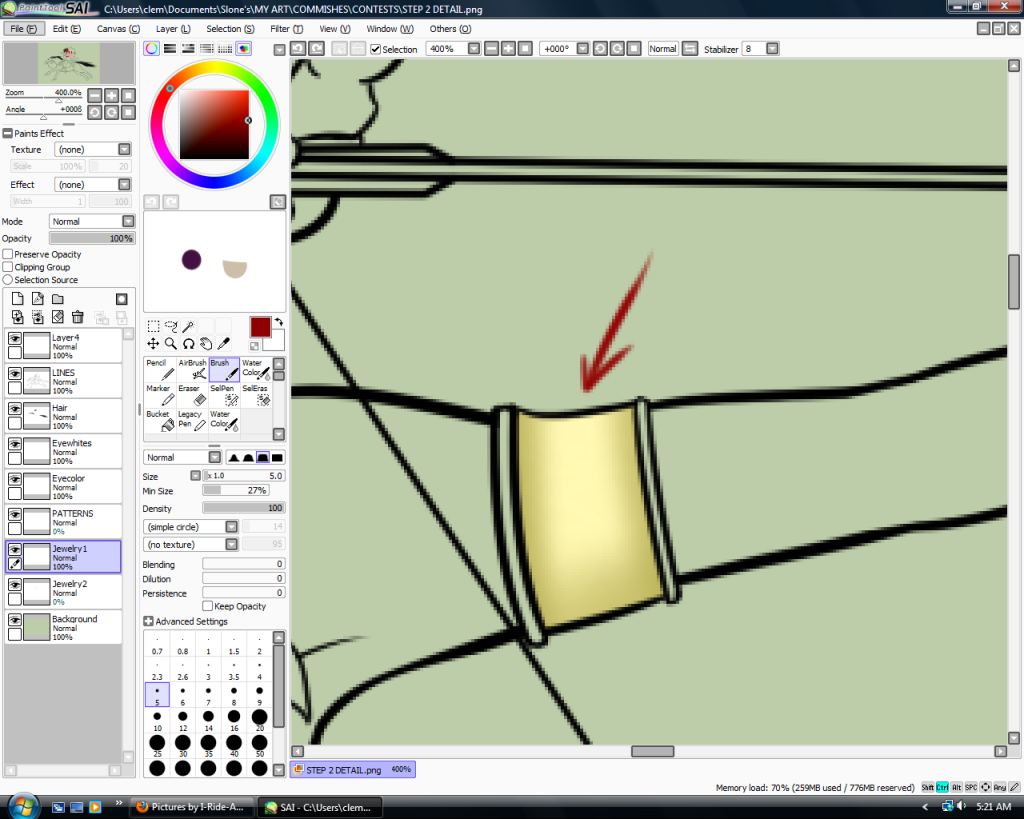Click the dark red foreground color swatch

pos(260,327)
